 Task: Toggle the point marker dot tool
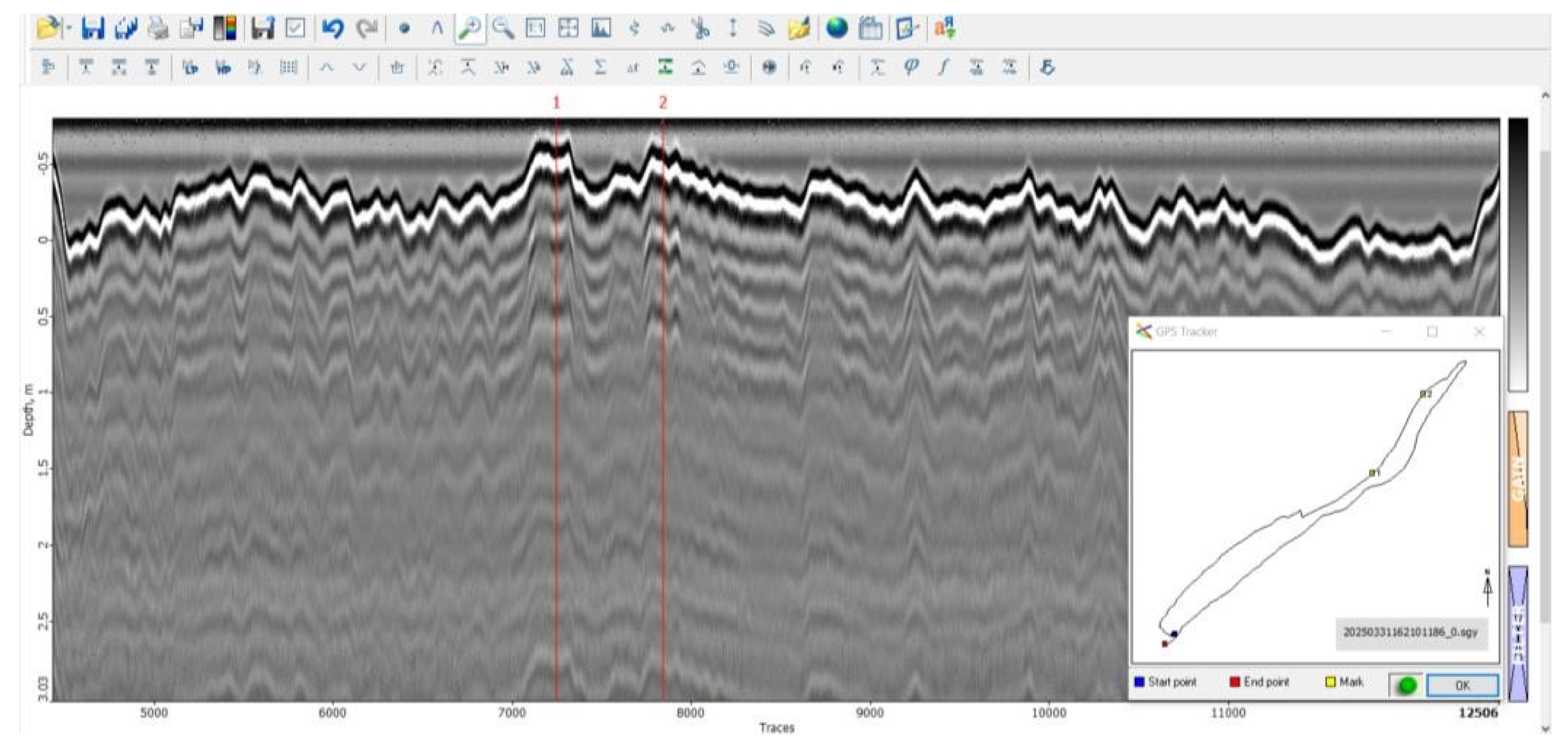(404, 28)
